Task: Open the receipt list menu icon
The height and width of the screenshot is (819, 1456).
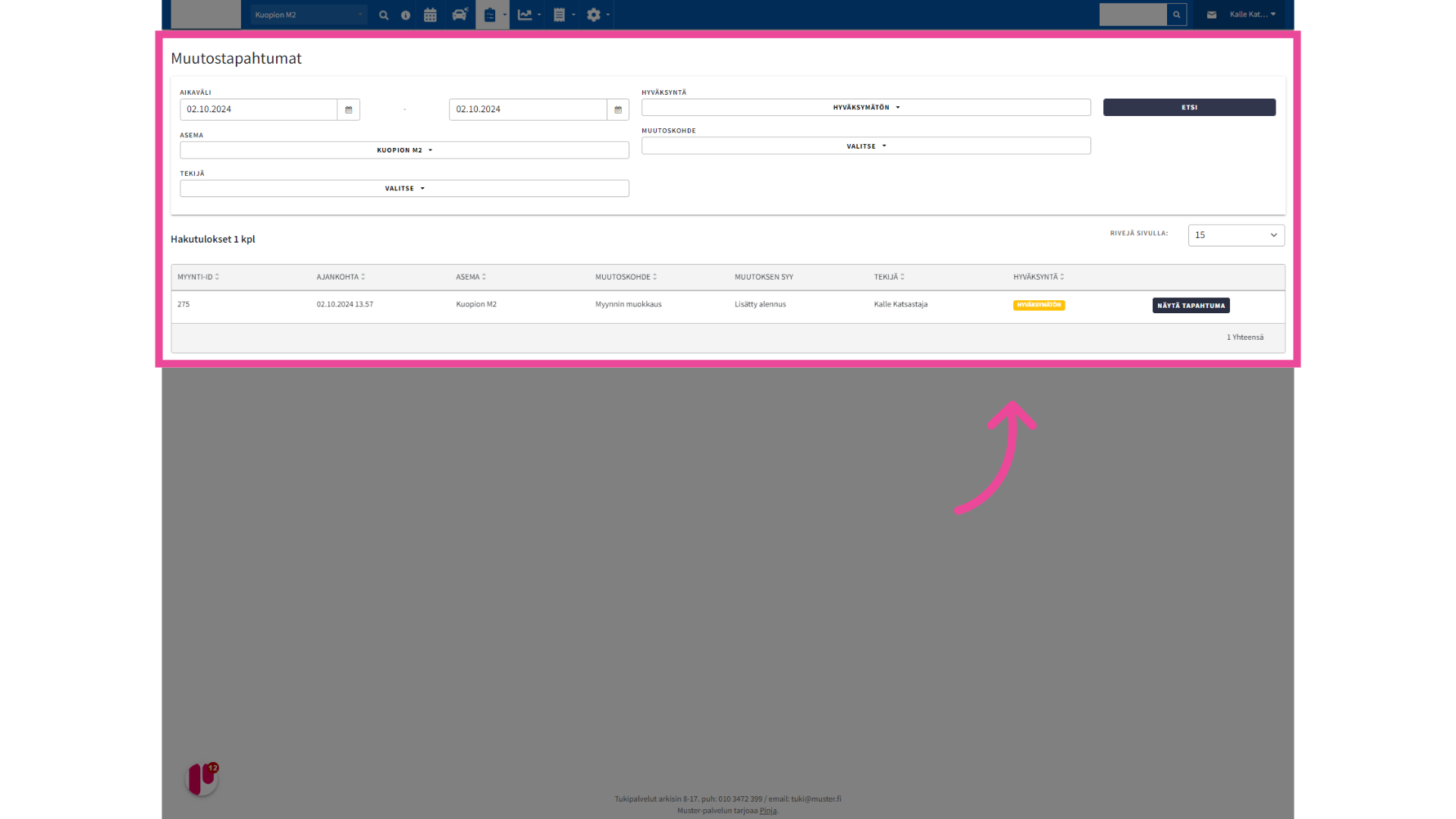Action: click(x=563, y=14)
